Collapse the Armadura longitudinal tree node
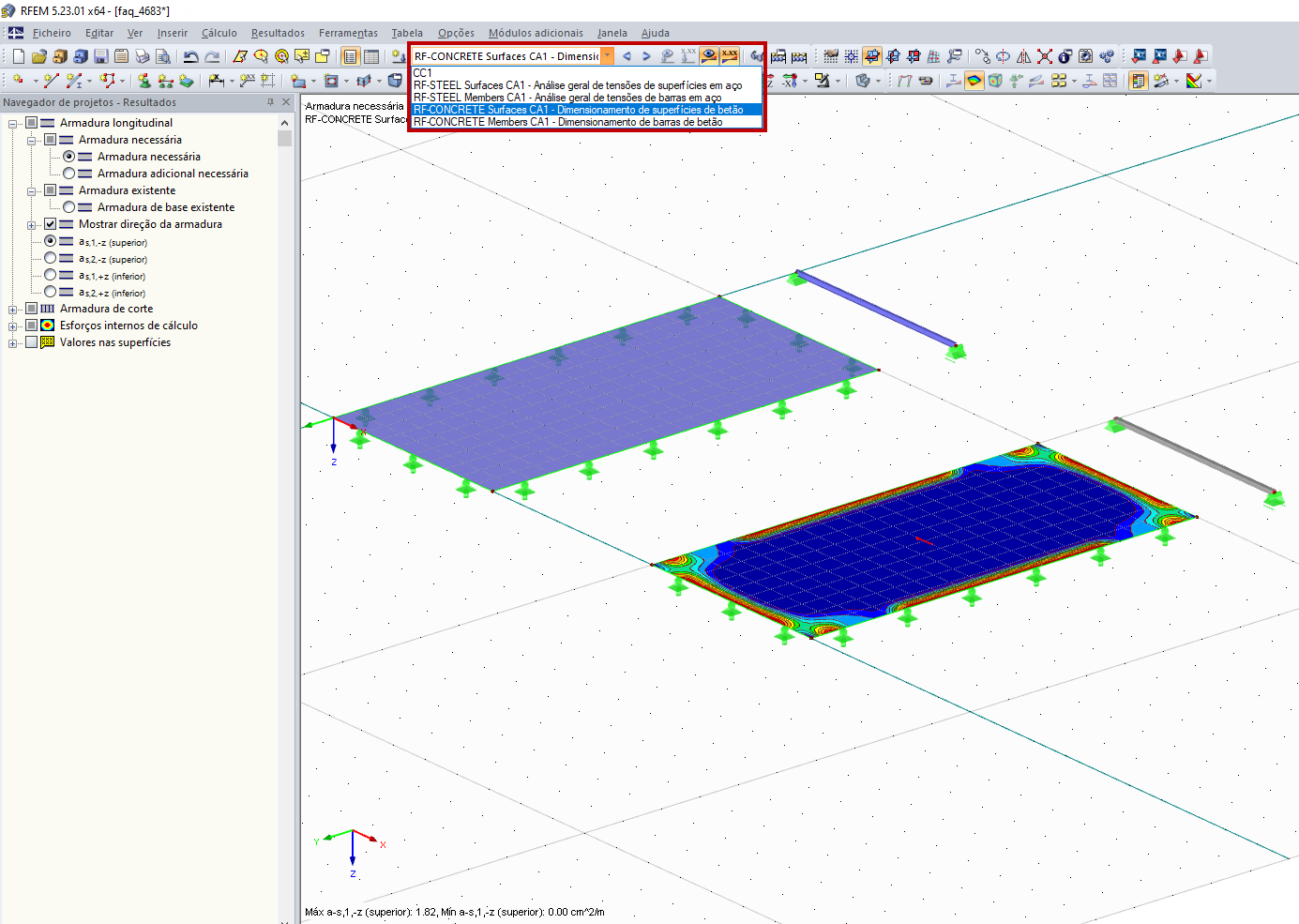Image resolution: width=1299 pixels, height=924 pixels. tap(13, 124)
